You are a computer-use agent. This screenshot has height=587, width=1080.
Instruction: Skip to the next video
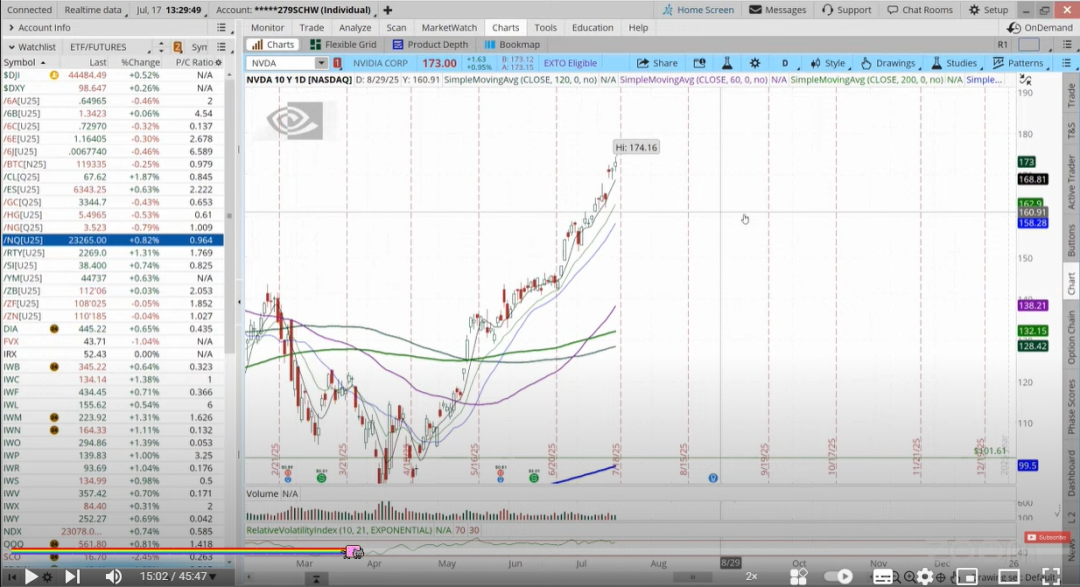(x=72, y=577)
